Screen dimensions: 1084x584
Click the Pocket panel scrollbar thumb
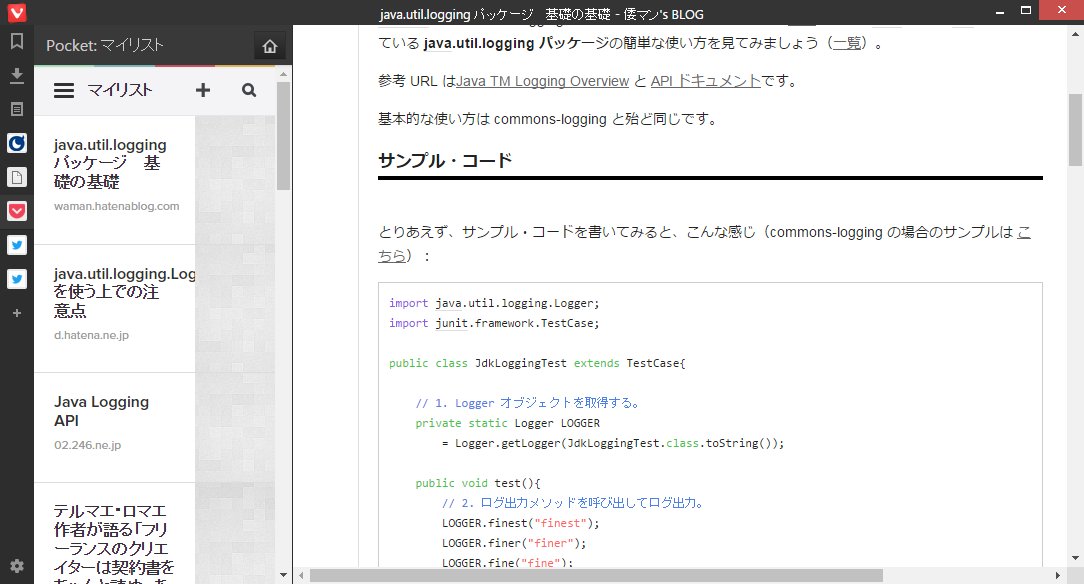tap(283, 135)
